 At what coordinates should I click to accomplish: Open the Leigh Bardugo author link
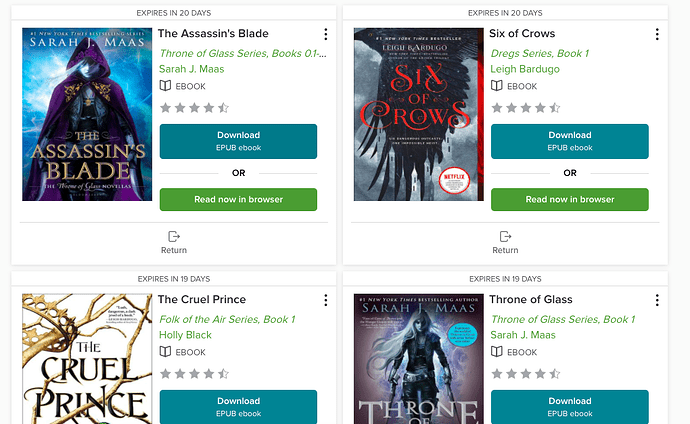525,69
